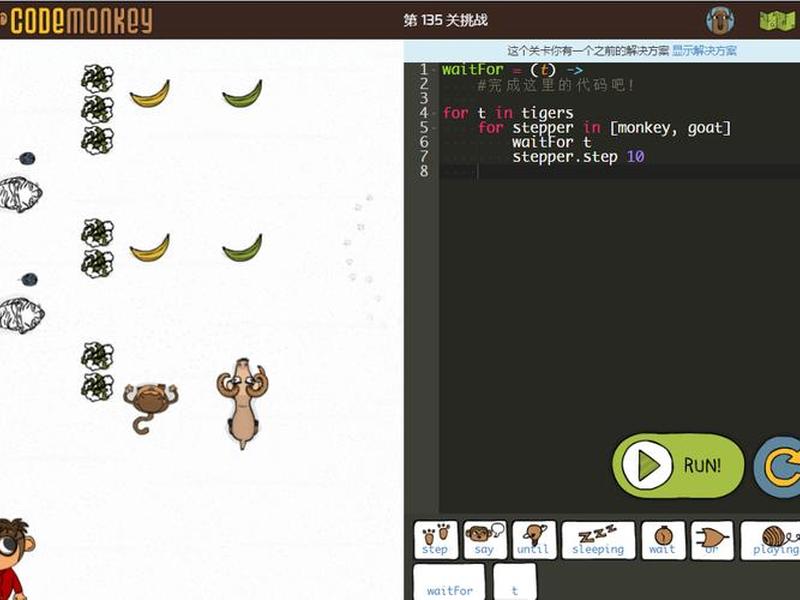The image size is (800, 600).
Task: Click 'goat' in code line 5
Action: pos(705,128)
